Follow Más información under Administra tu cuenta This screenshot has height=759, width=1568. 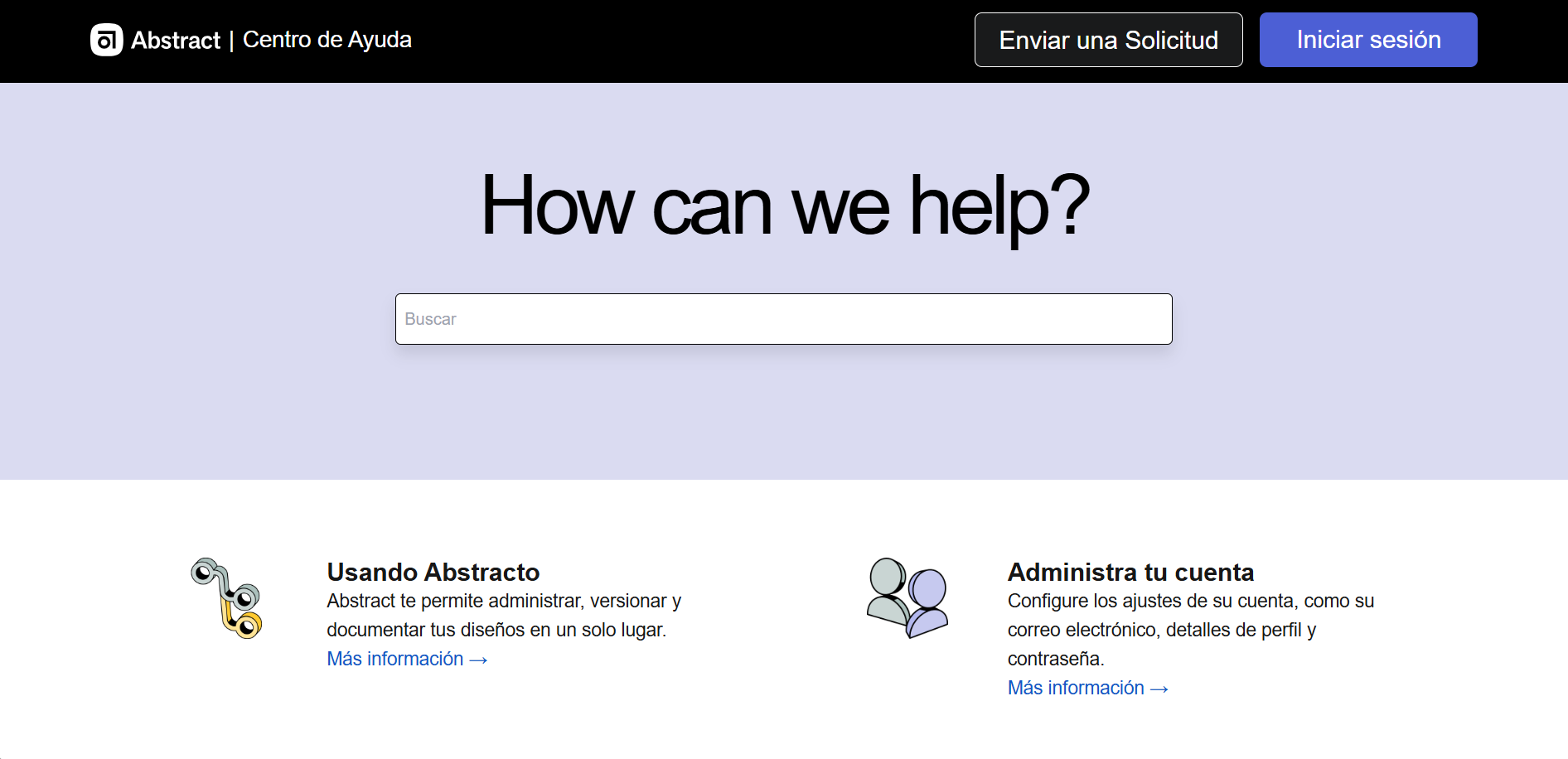click(x=1076, y=688)
